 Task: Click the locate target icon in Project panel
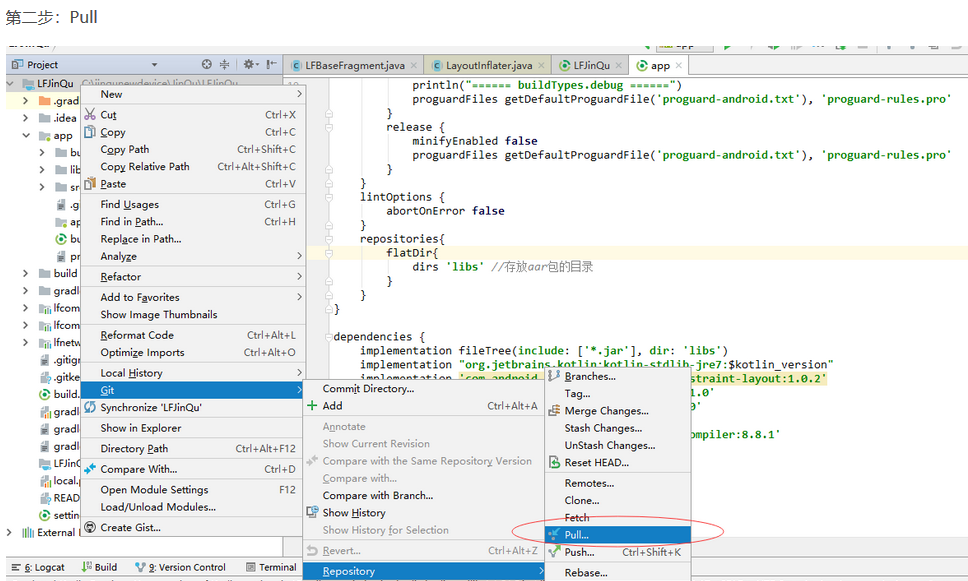coord(207,64)
